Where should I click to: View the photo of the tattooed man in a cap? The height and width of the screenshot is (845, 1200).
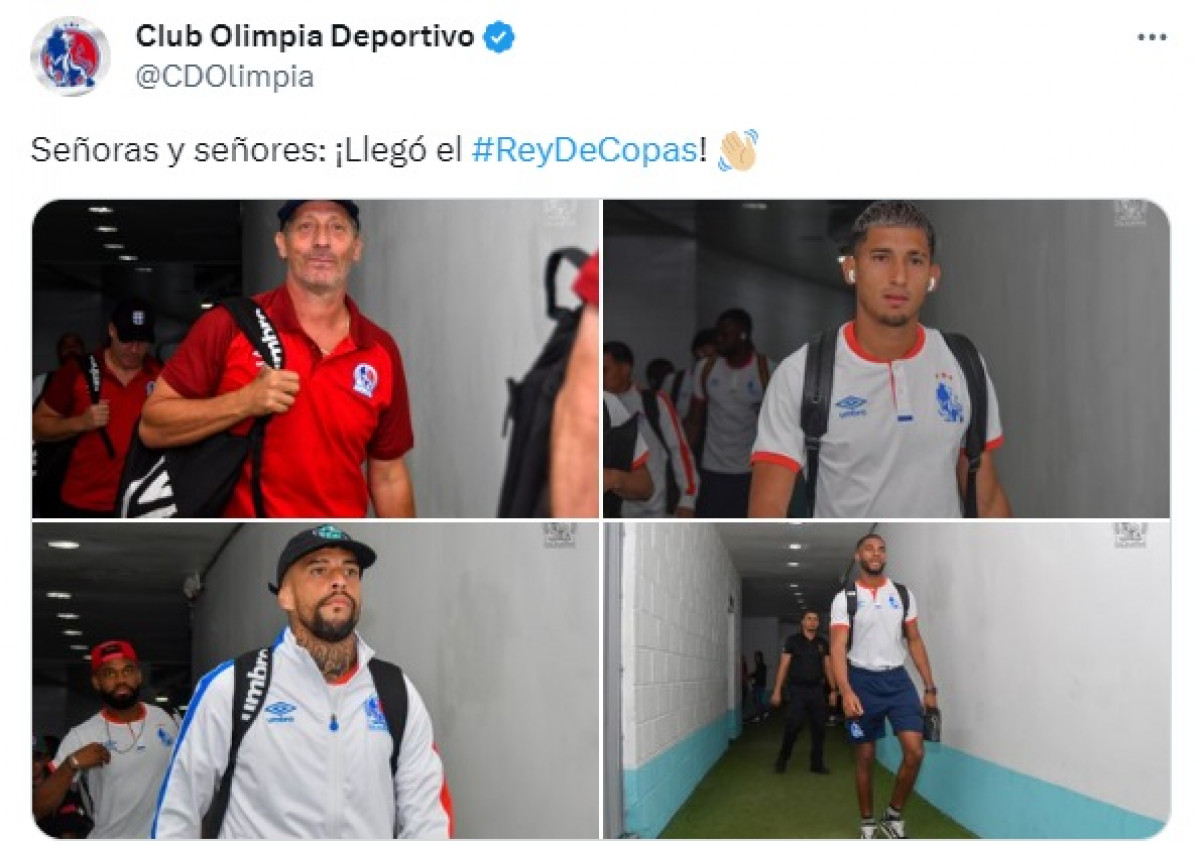pos(315,680)
